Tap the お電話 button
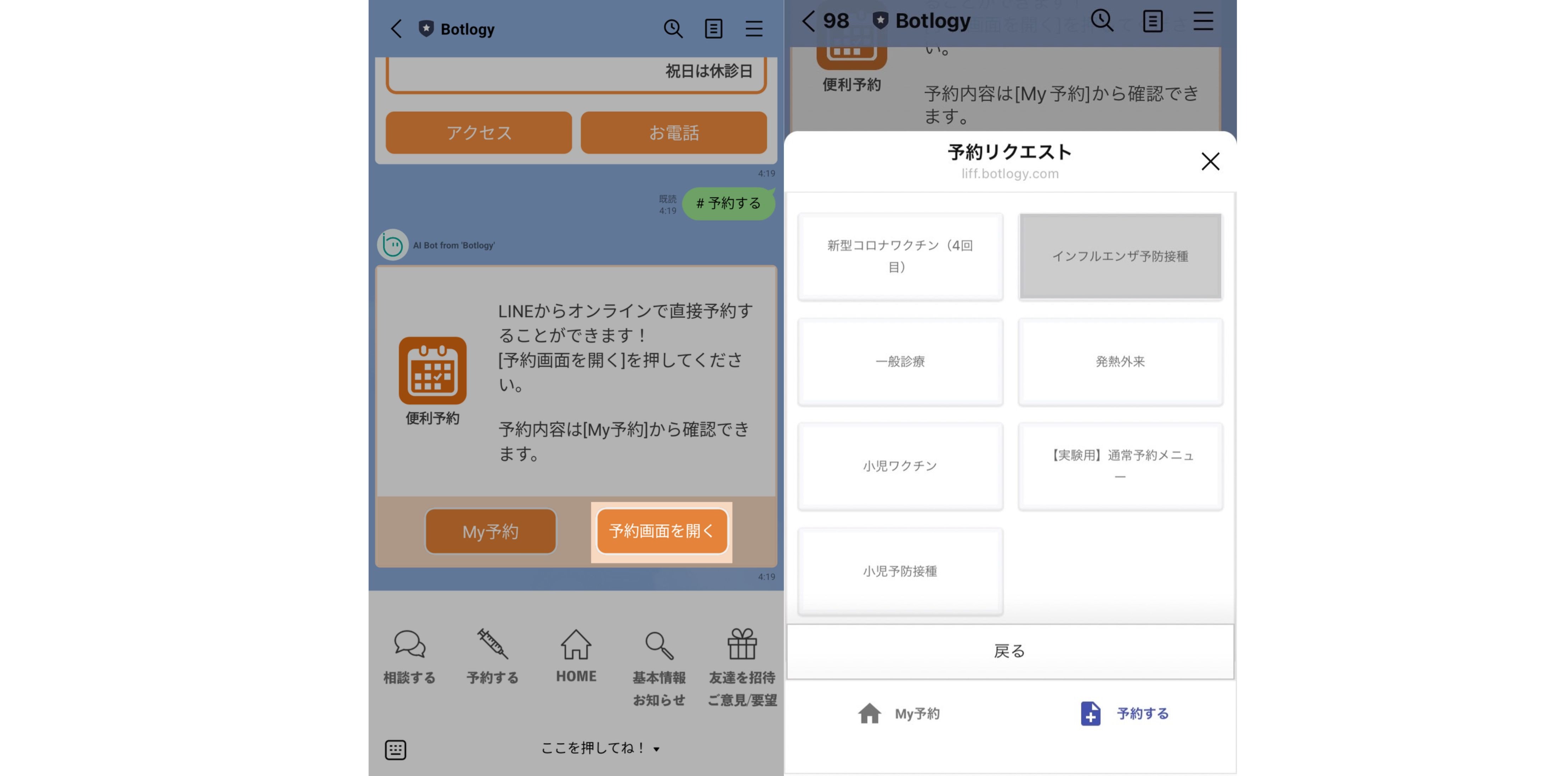Image resolution: width=1568 pixels, height=776 pixels. click(x=673, y=133)
